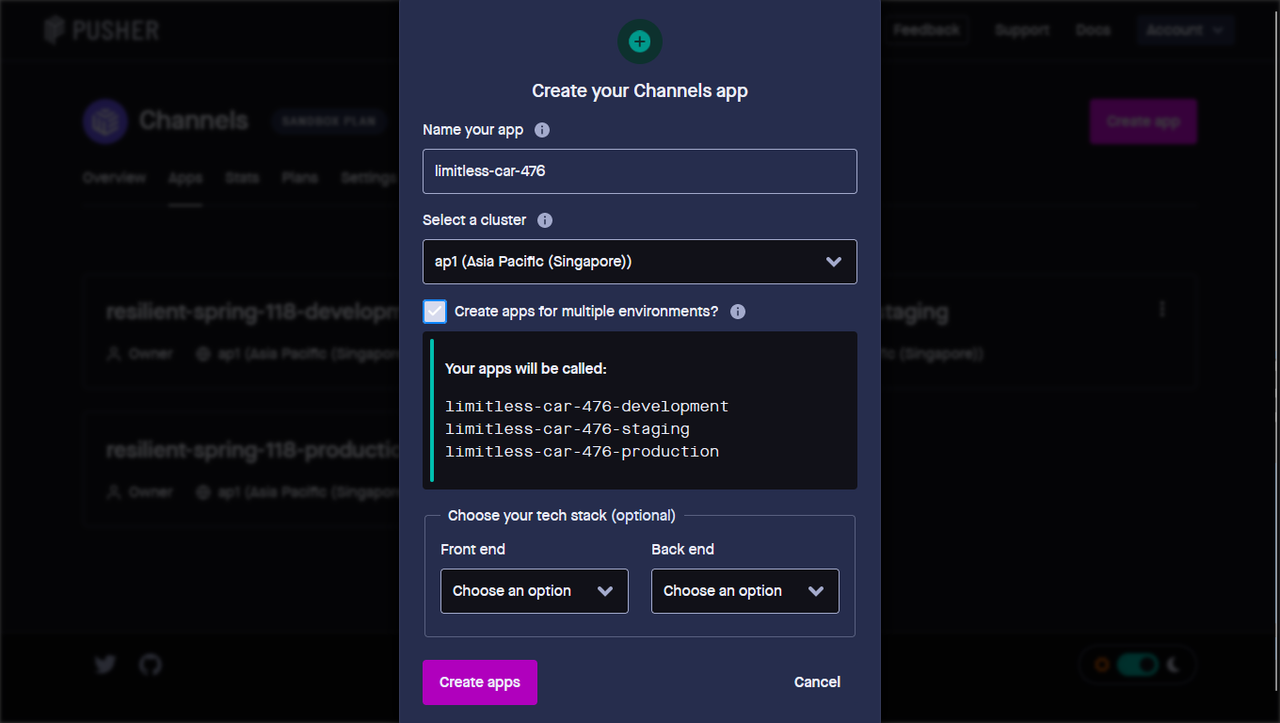Screen dimensions: 1280x723
Task: Open the cluster dropdown showing ap1 Singapore
Action: pos(640,262)
